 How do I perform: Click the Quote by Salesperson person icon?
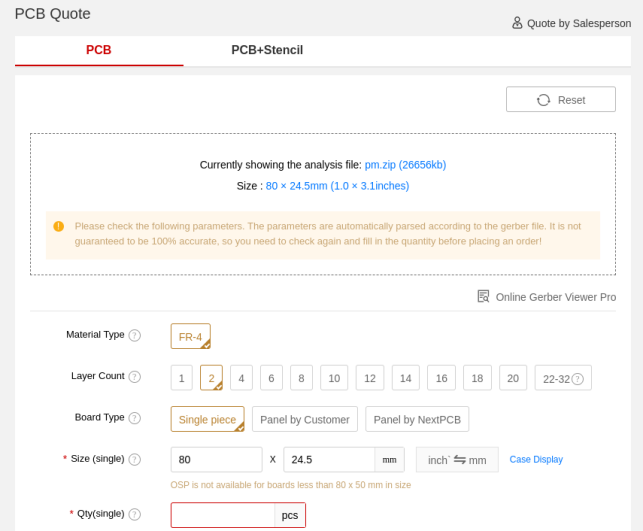click(517, 22)
